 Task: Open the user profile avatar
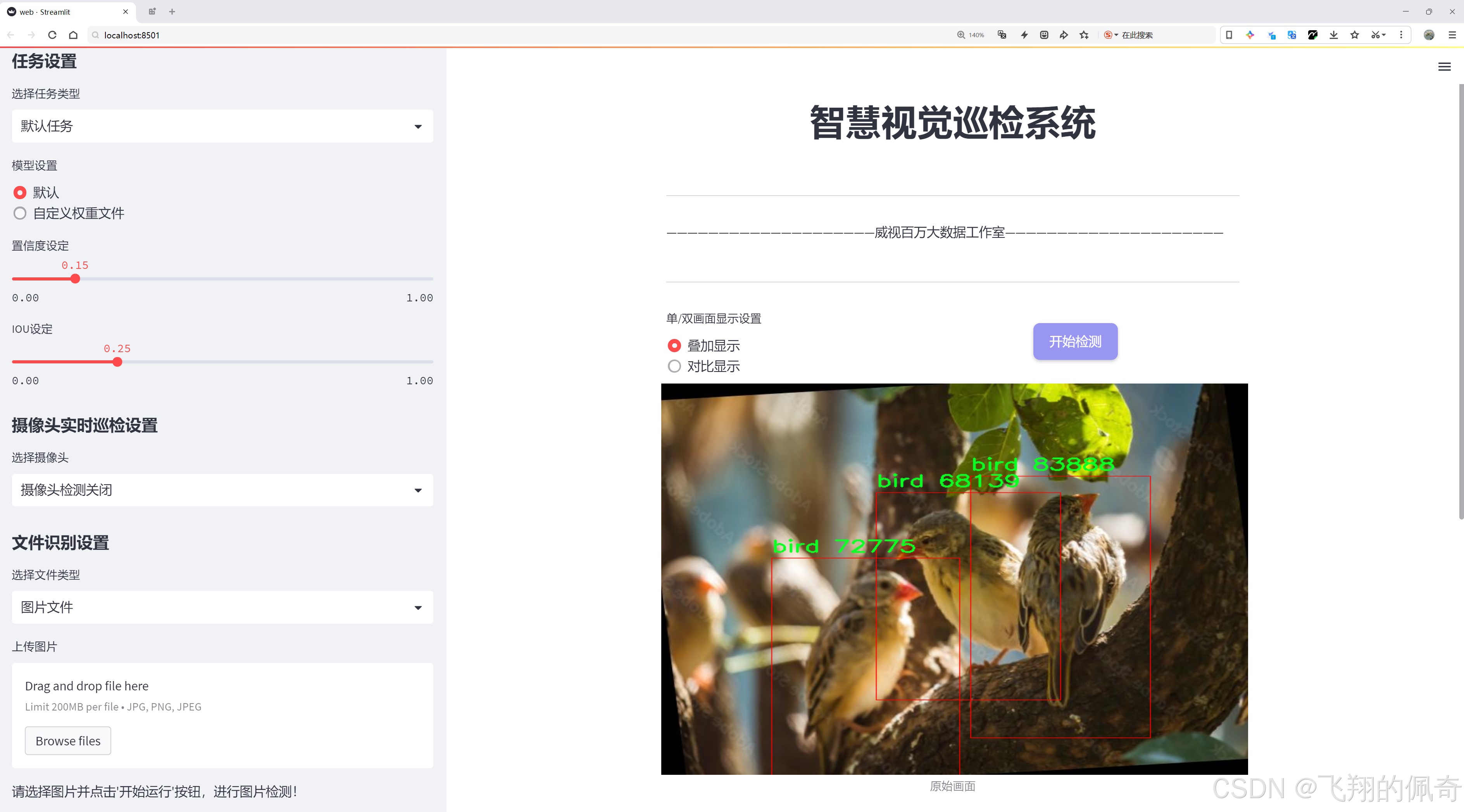tap(1430, 34)
